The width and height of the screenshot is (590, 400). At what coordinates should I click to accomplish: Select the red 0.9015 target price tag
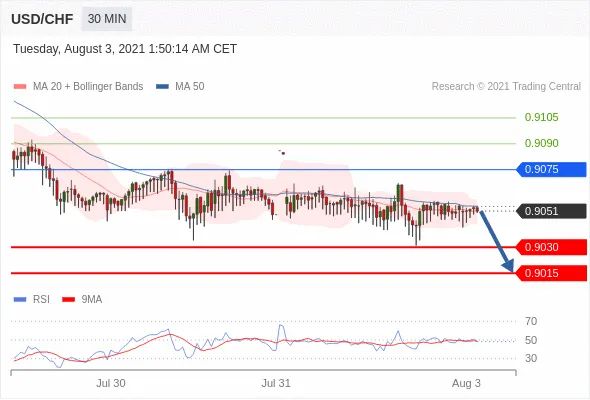(x=552, y=273)
